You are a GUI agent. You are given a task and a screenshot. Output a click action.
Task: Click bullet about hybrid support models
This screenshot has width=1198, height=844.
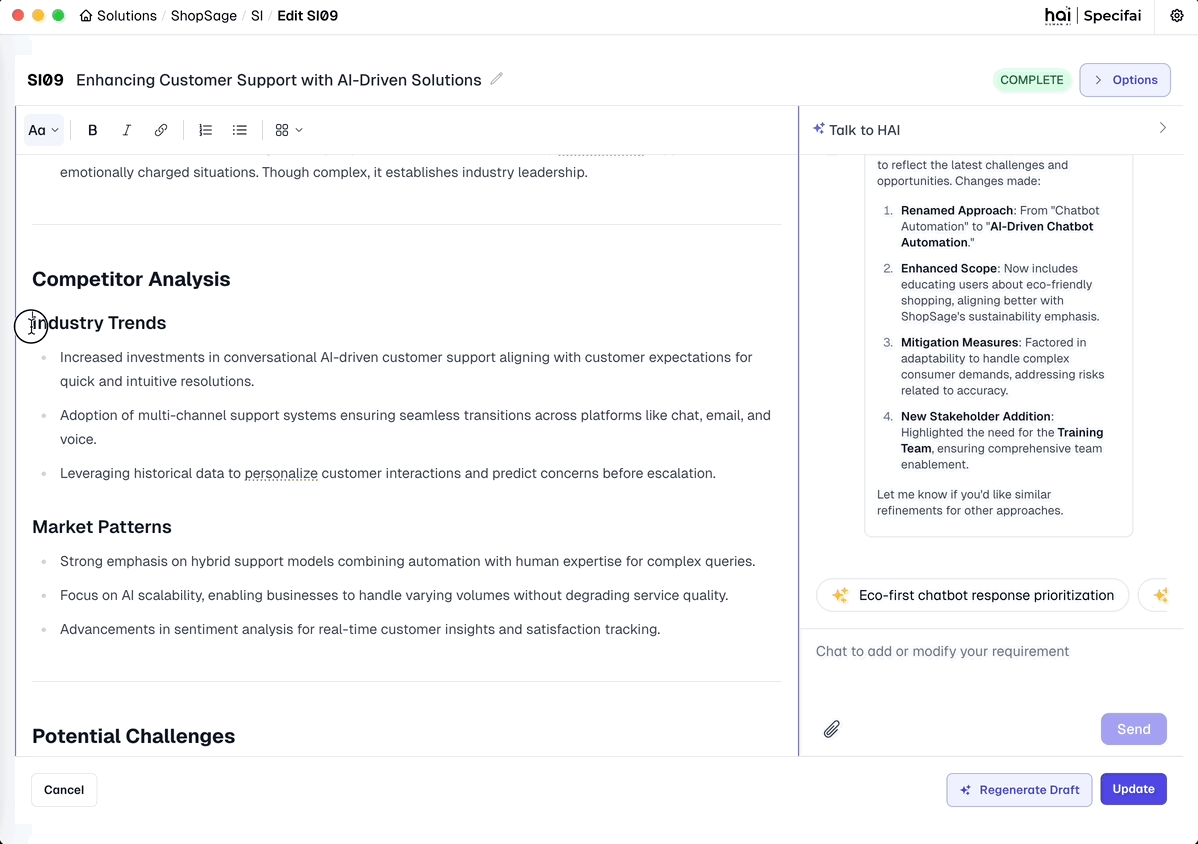(407, 561)
